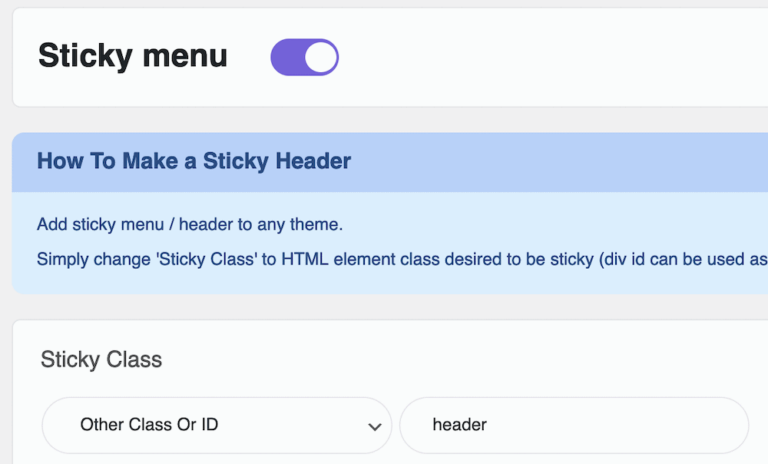Click the chevron arrow in Sticky Class dropdown
The height and width of the screenshot is (464, 768).
[x=375, y=426]
